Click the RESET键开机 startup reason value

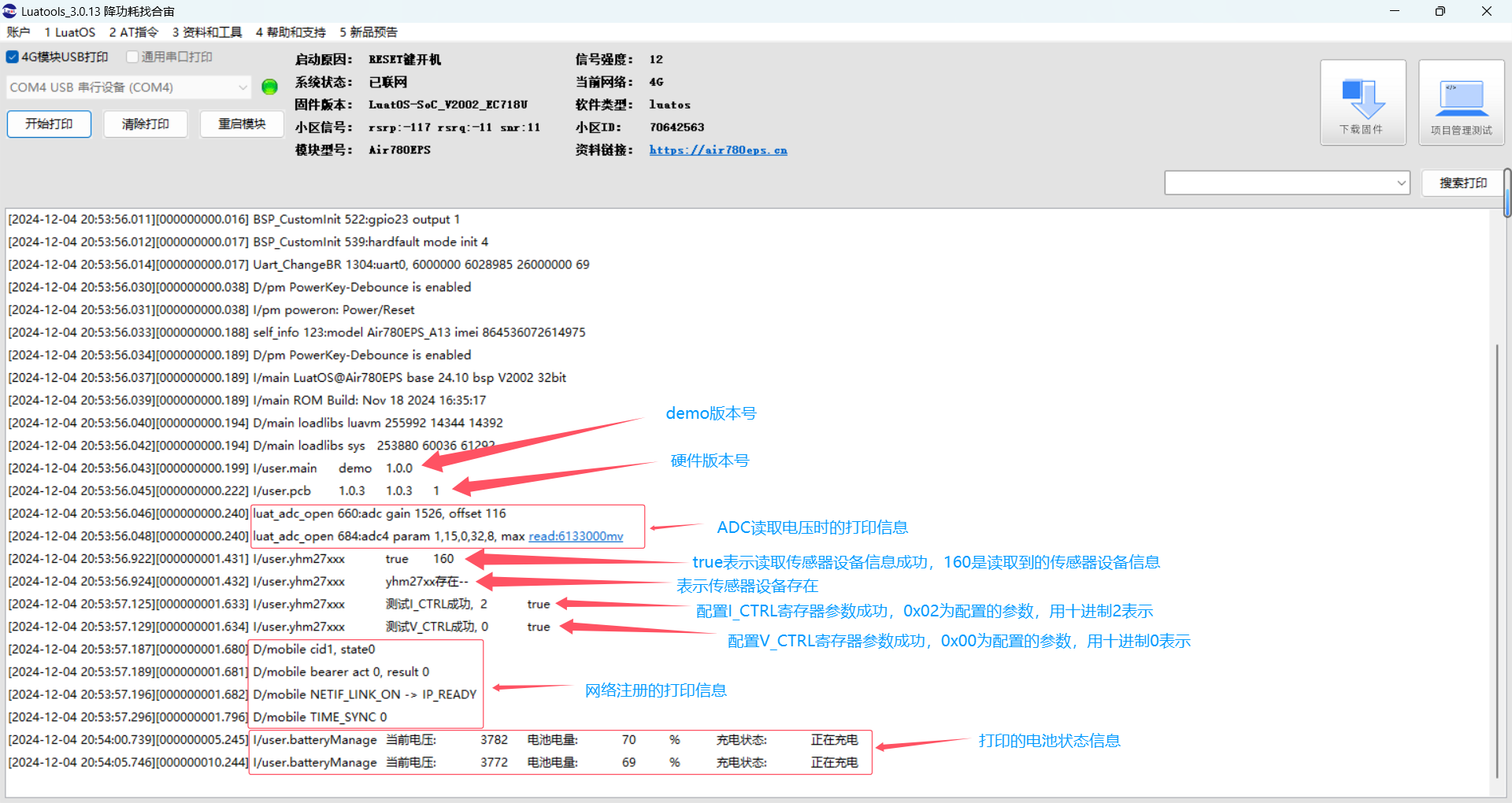pos(405,60)
